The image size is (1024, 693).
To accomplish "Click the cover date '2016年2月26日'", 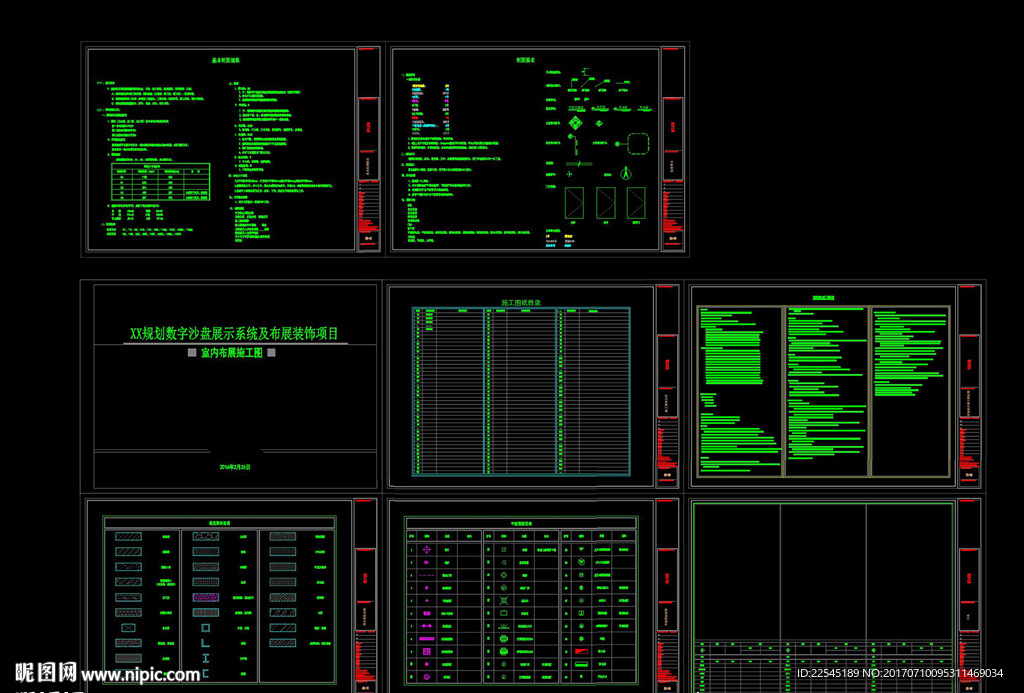I will point(235,468).
